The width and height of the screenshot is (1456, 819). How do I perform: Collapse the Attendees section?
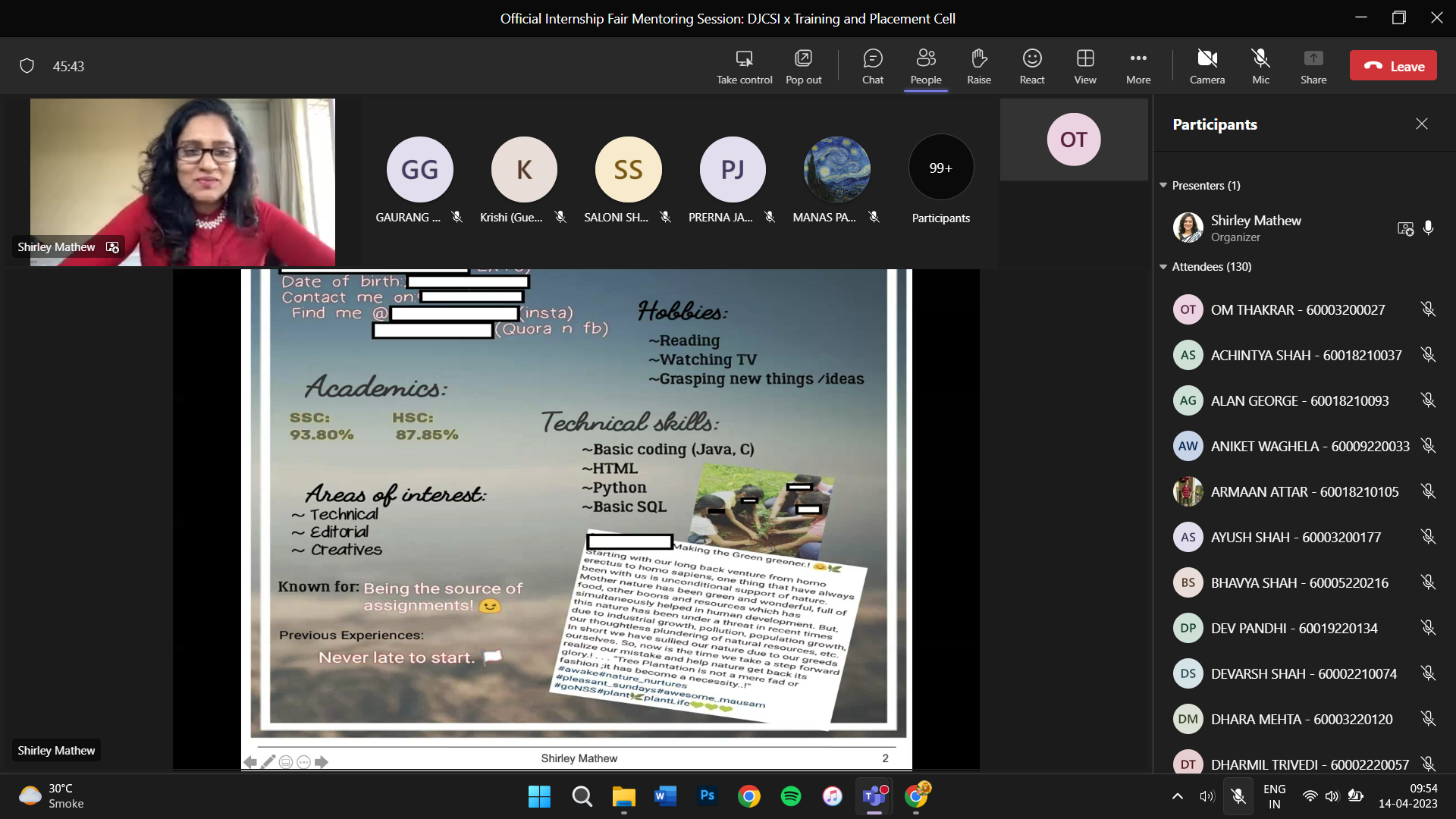1163,266
